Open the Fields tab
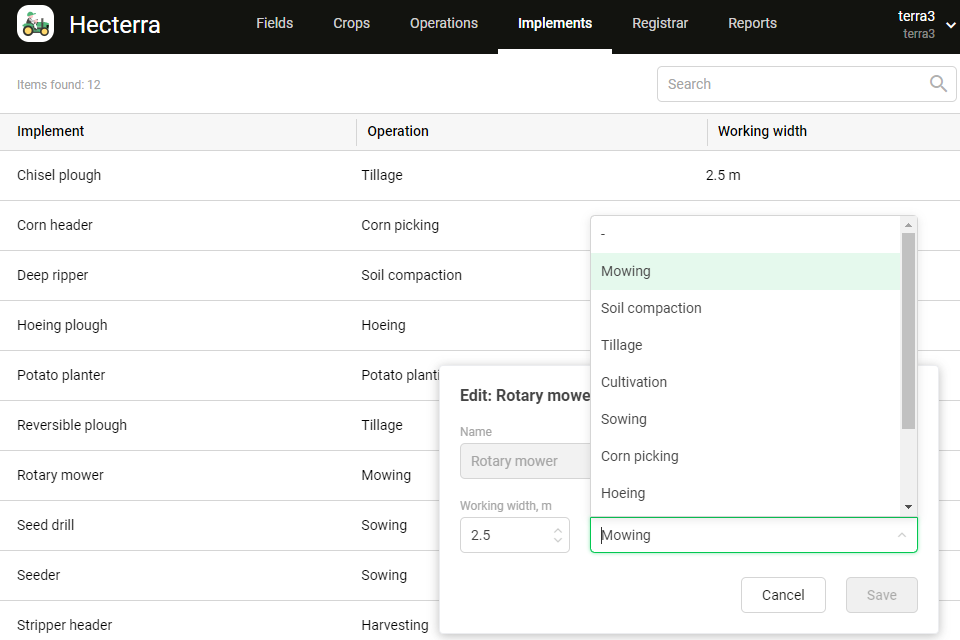960x640 pixels. [x=275, y=24]
